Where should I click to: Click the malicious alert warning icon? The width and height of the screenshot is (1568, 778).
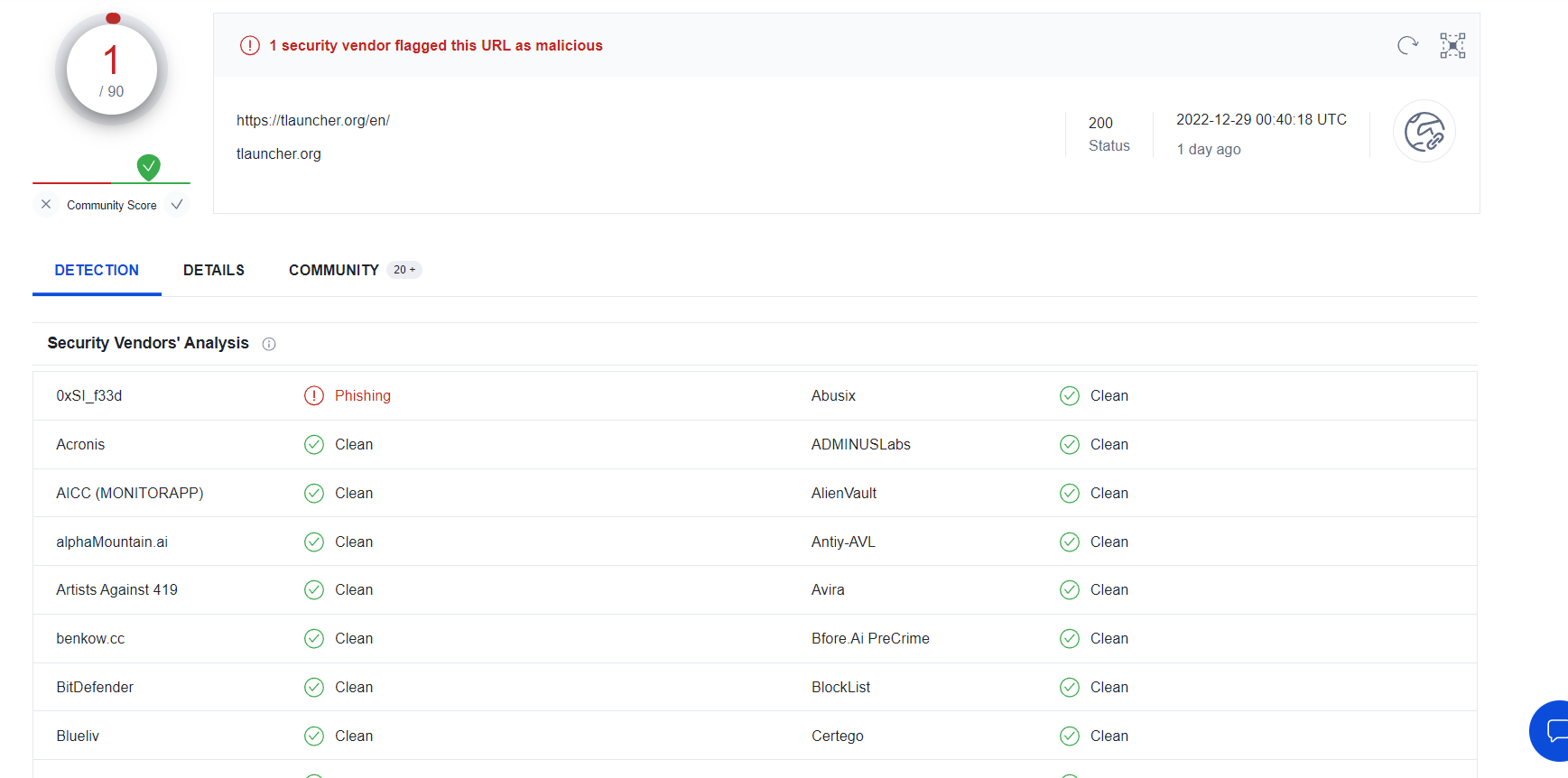click(x=250, y=45)
